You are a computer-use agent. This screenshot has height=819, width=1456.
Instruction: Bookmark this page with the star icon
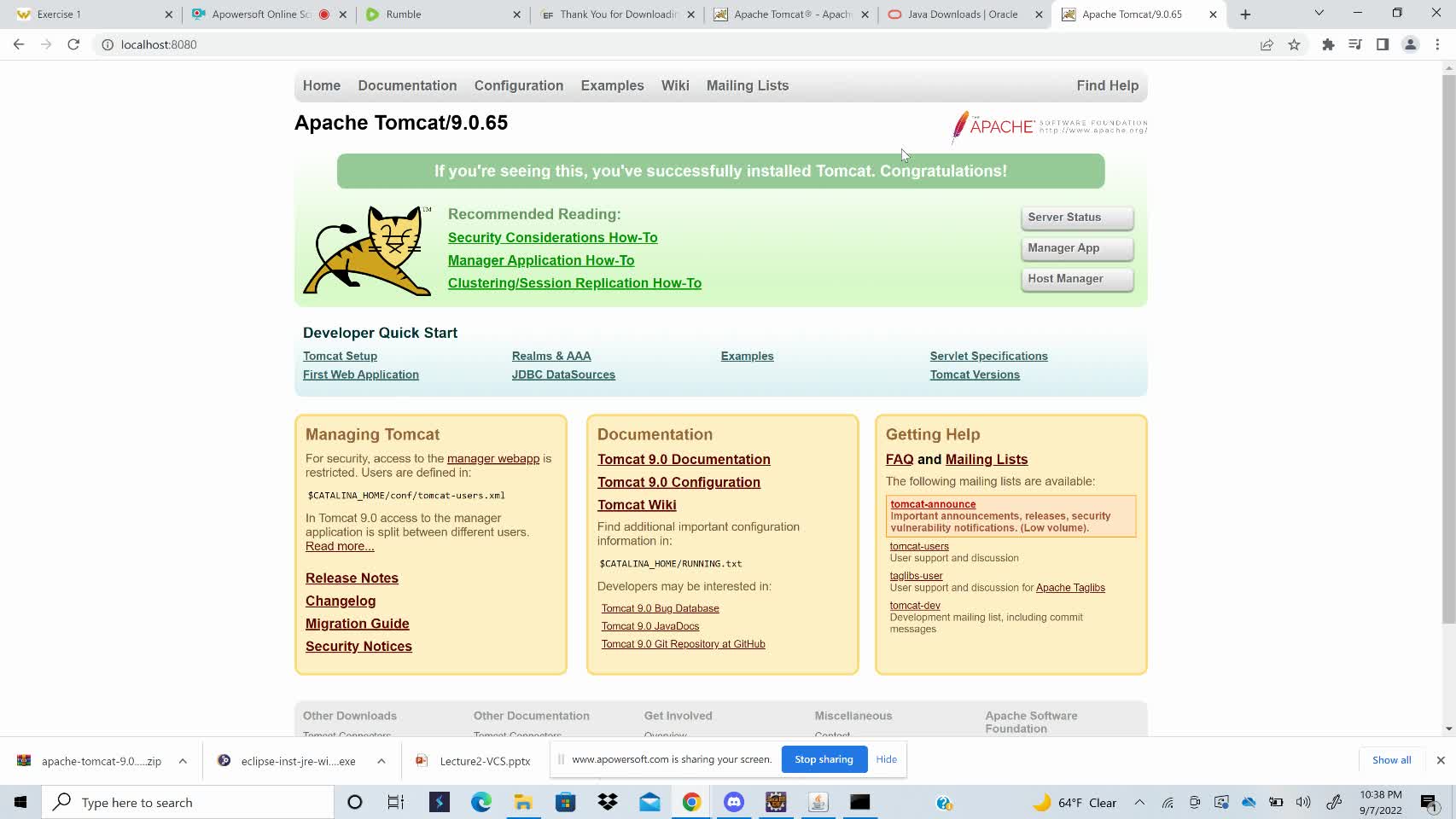(1294, 44)
